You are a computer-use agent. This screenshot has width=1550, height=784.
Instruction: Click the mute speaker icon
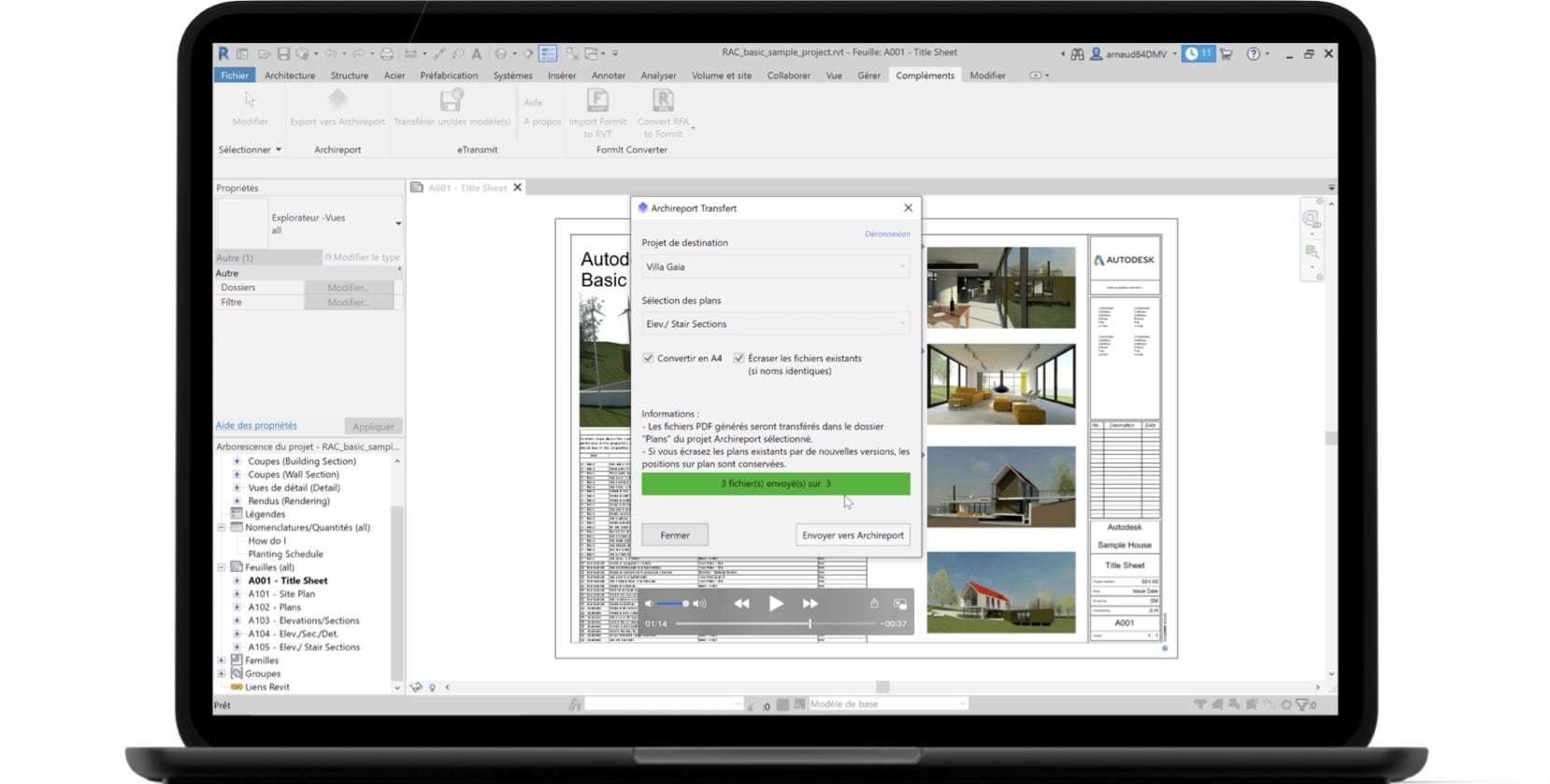pyautogui.click(x=650, y=604)
